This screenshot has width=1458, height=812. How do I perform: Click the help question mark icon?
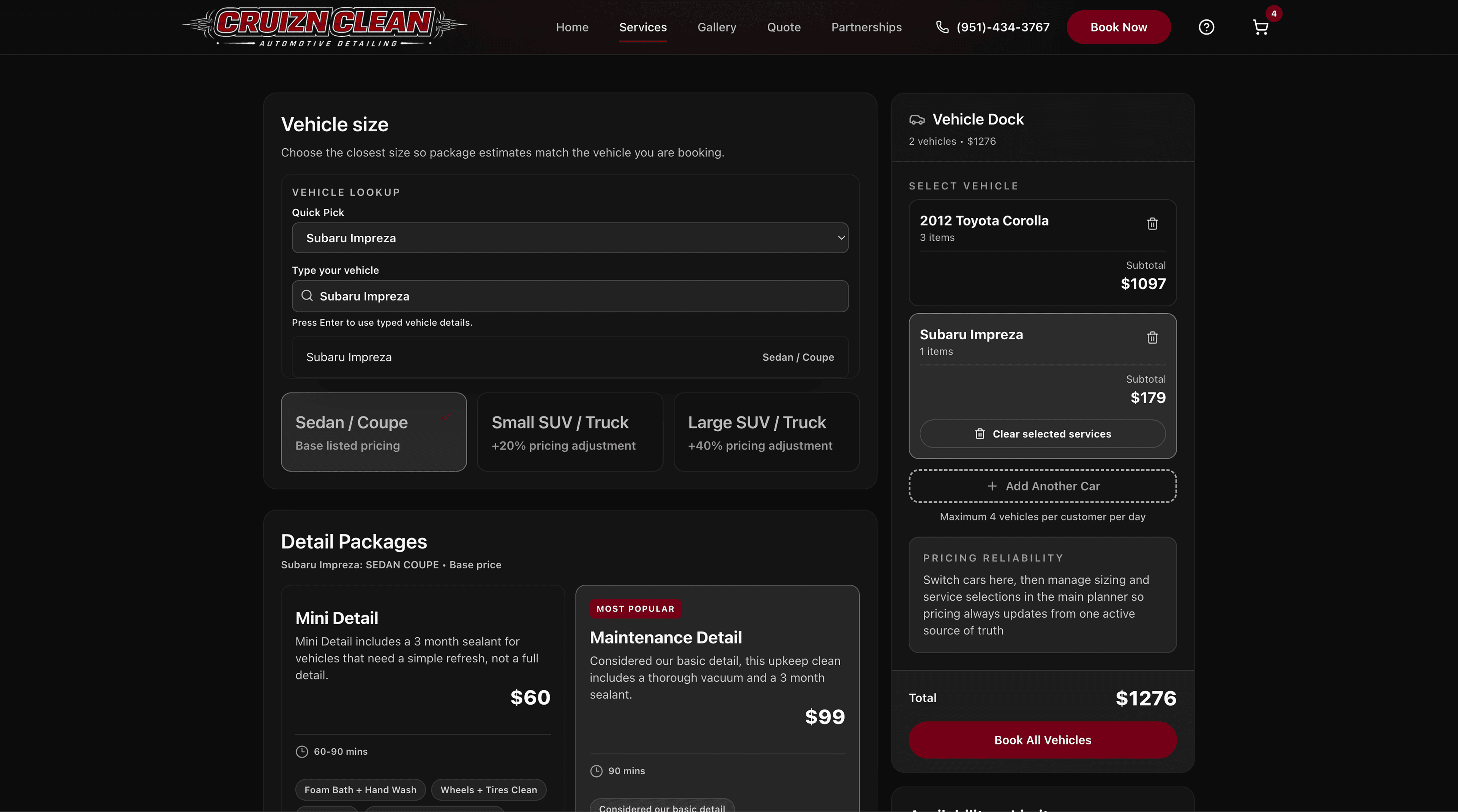click(1206, 27)
